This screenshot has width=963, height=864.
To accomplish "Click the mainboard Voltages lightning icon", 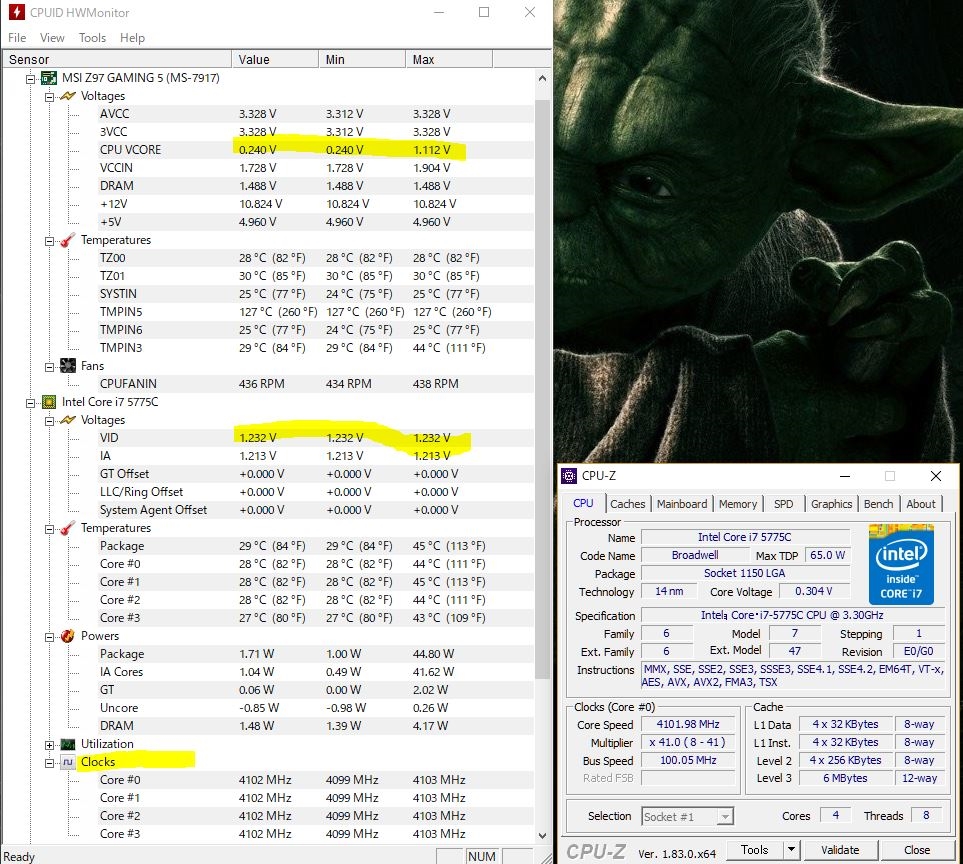I will [x=68, y=96].
